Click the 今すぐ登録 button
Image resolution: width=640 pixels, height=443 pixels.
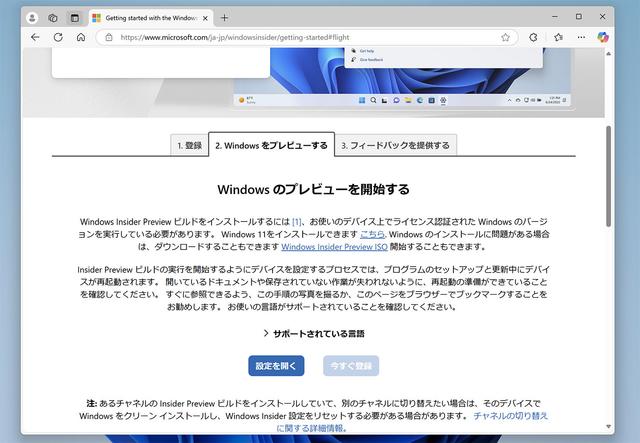tap(351, 365)
